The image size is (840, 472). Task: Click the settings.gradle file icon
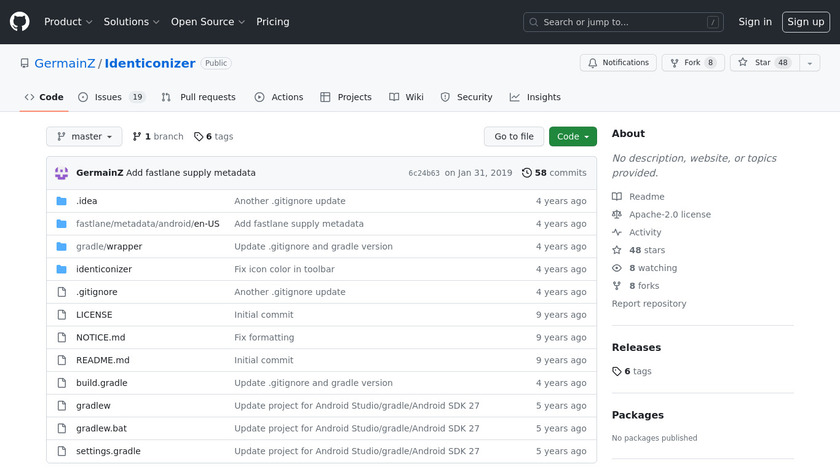point(62,451)
